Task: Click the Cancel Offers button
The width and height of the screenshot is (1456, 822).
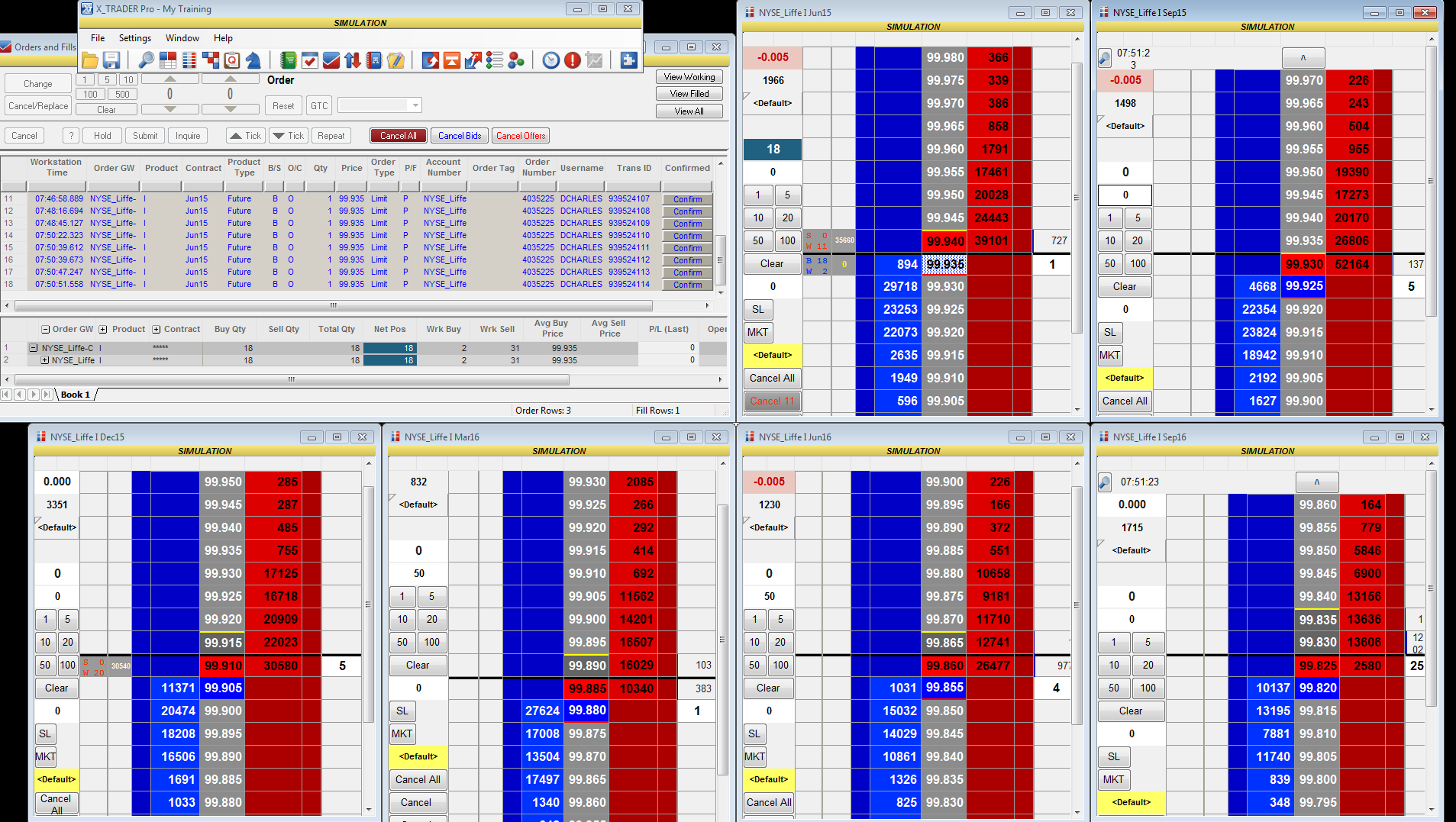Action: click(x=521, y=136)
